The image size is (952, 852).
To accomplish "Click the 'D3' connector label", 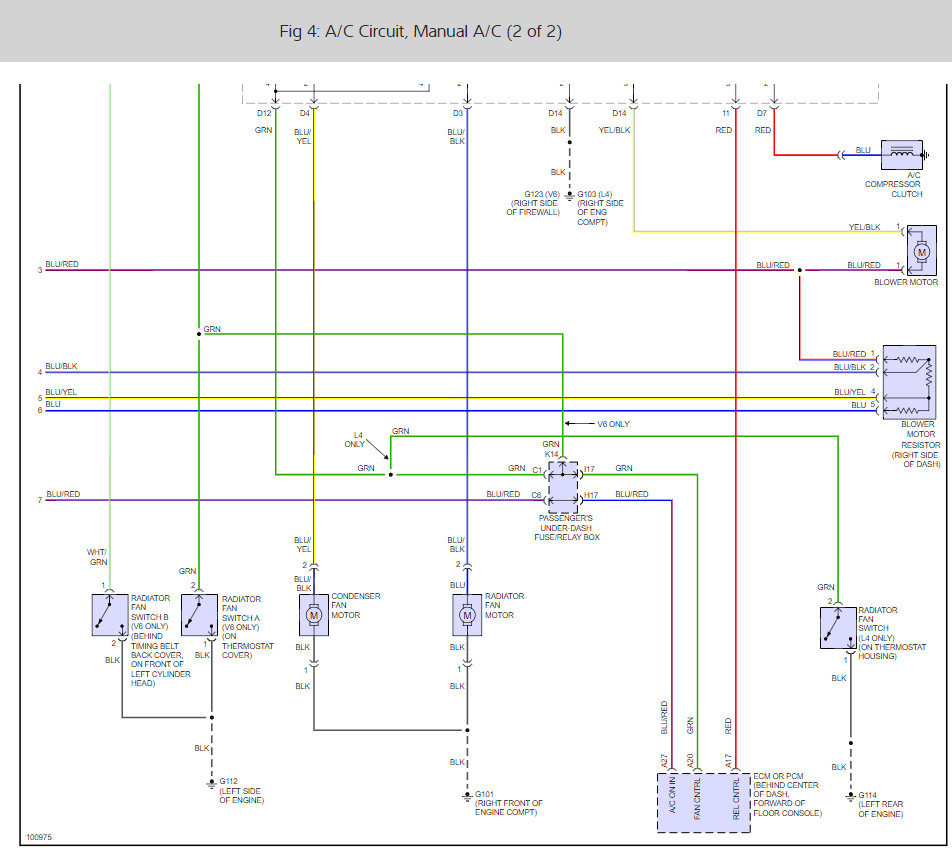I will 458,113.
